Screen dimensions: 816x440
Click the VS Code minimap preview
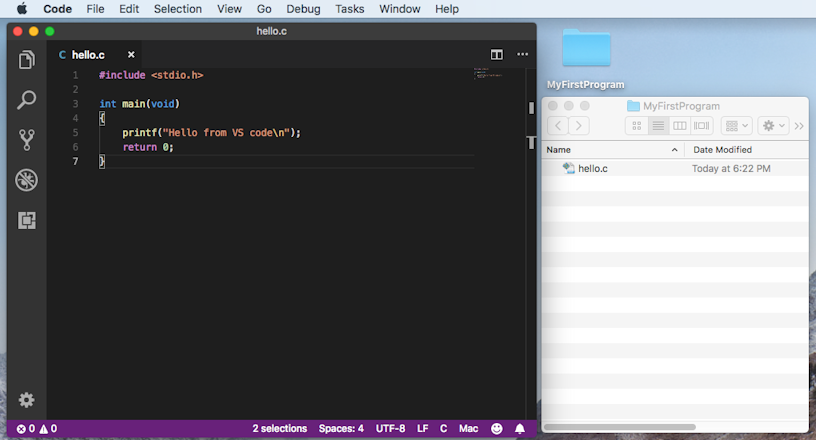coord(488,73)
